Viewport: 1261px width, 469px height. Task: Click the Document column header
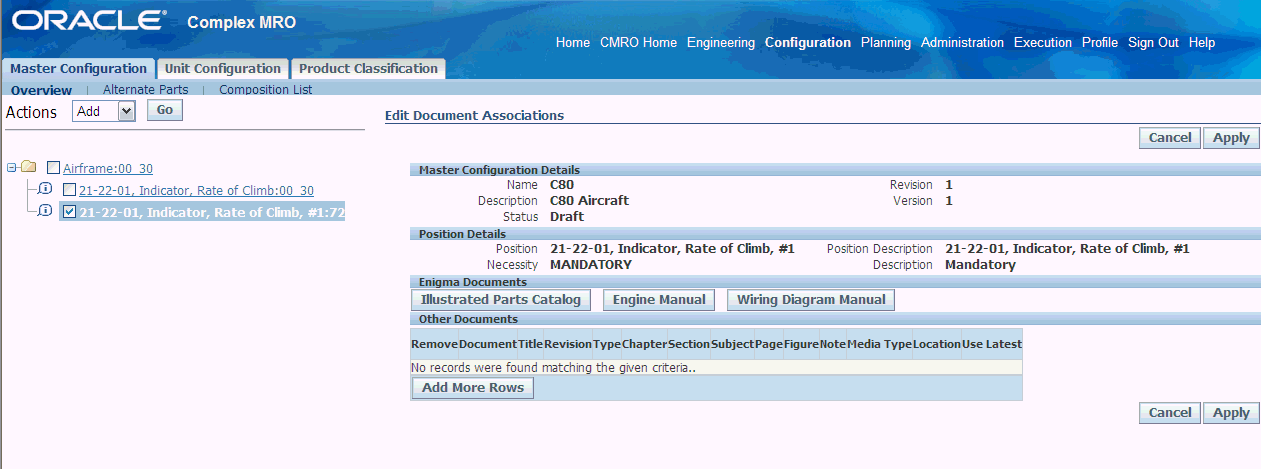point(488,344)
